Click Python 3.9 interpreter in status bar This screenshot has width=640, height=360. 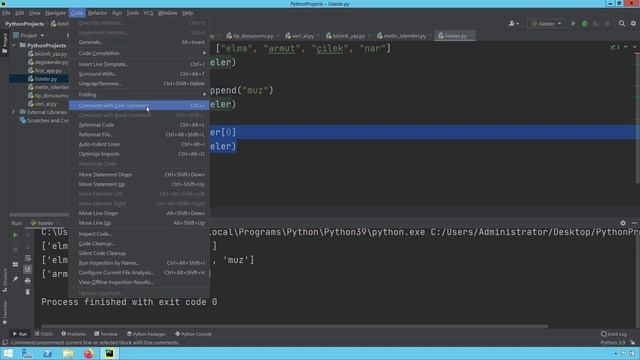[613, 342]
